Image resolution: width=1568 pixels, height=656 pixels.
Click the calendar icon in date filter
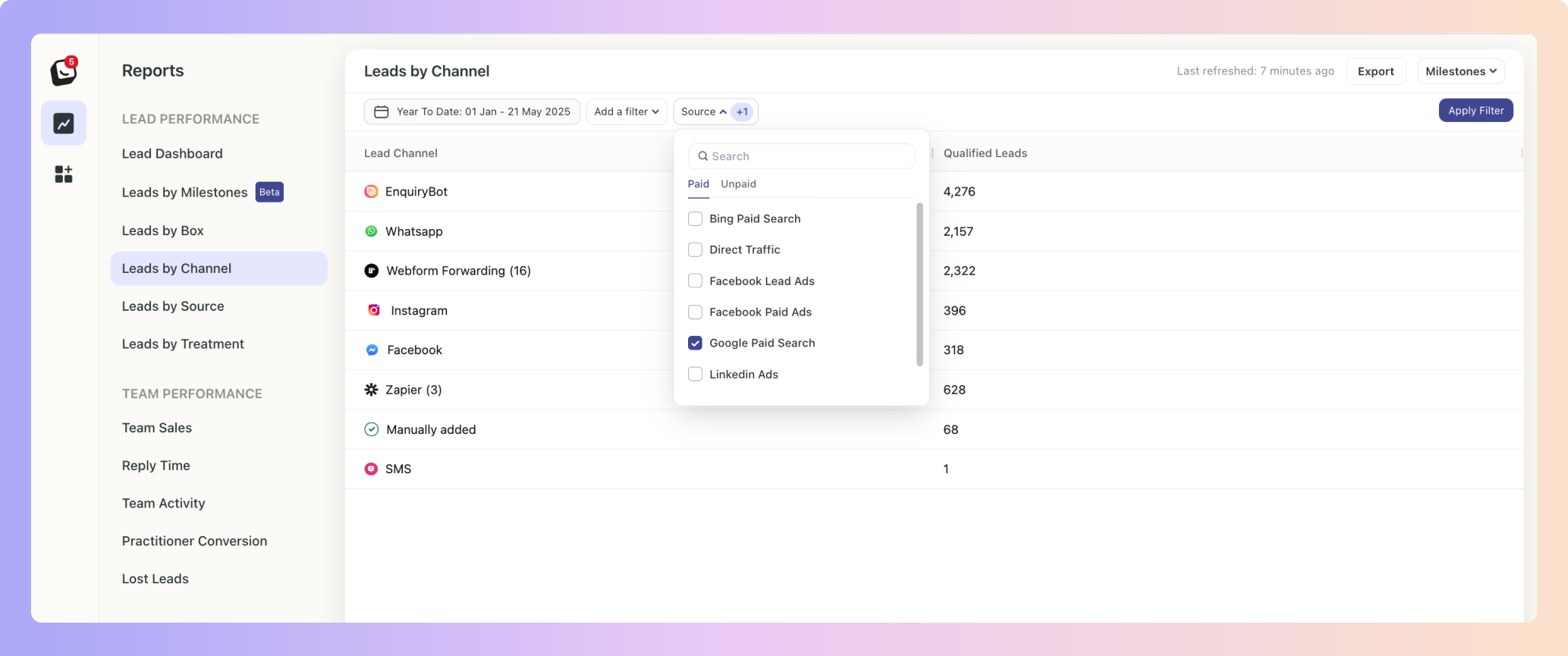click(382, 111)
